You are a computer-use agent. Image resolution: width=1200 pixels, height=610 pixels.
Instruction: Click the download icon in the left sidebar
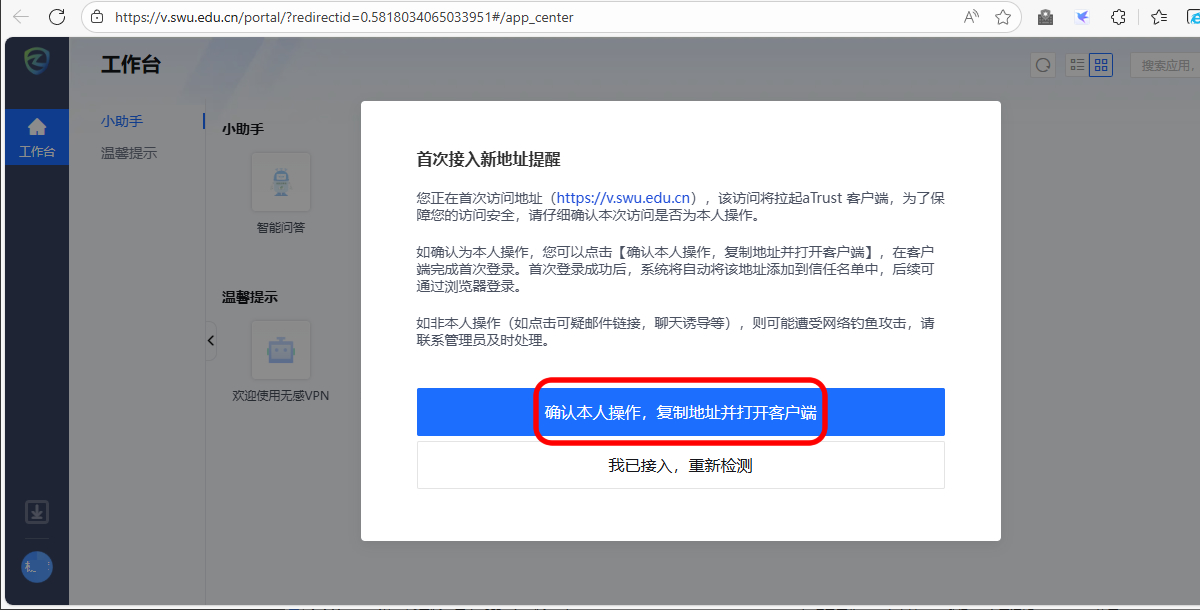(36, 511)
